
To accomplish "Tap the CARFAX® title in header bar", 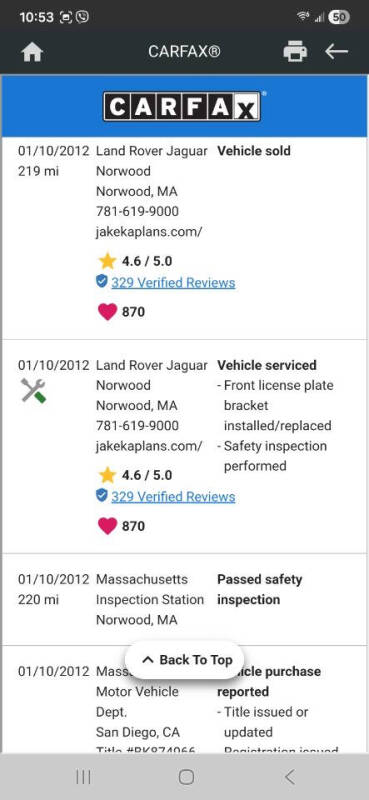I will 184,52.
